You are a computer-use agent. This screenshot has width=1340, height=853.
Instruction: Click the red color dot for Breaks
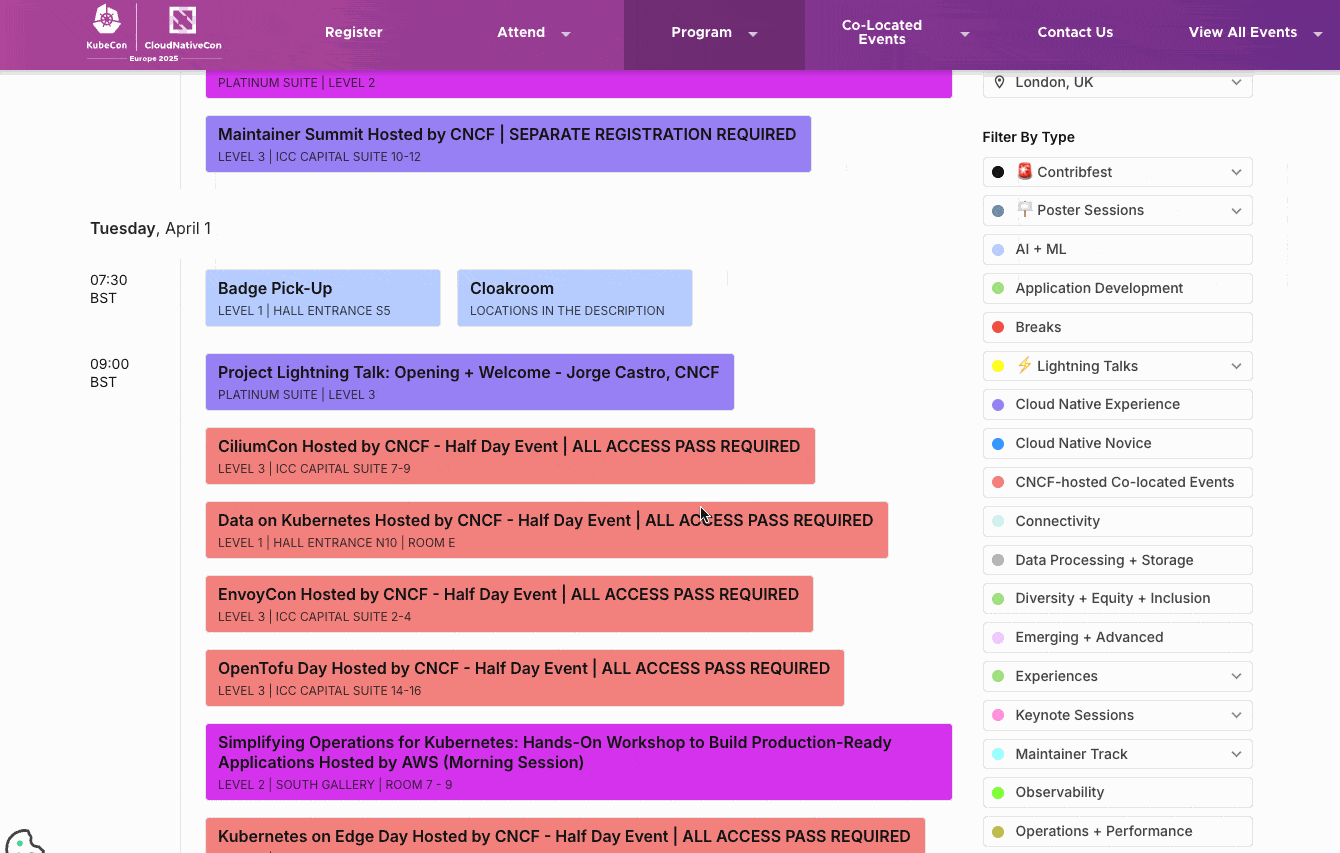[998, 327]
